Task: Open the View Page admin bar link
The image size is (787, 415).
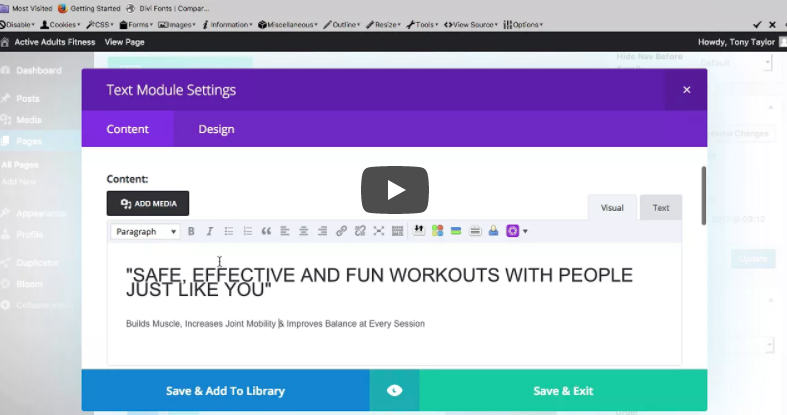Action: click(124, 42)
